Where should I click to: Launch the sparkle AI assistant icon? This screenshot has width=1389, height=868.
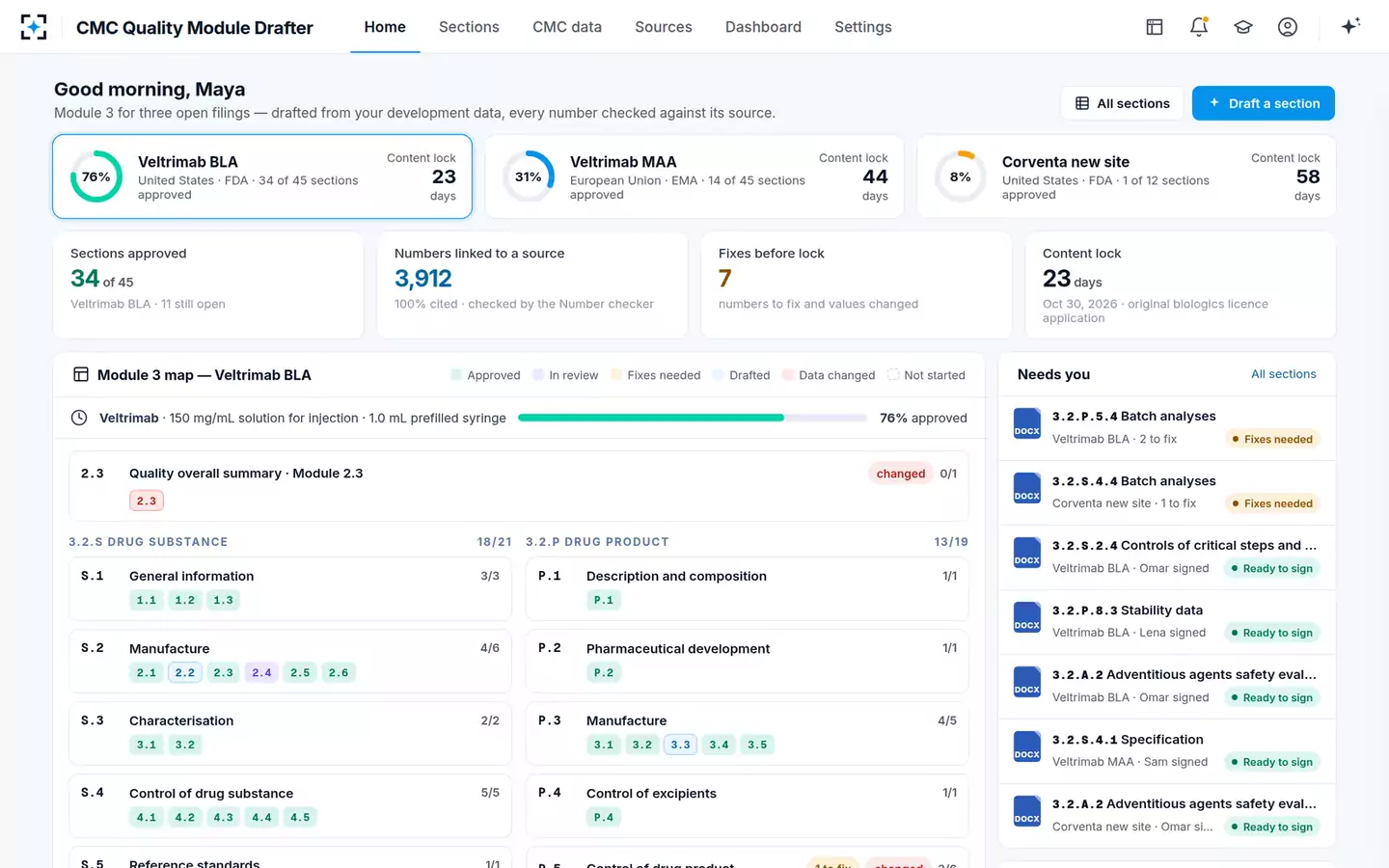[x=1350, y=26]
